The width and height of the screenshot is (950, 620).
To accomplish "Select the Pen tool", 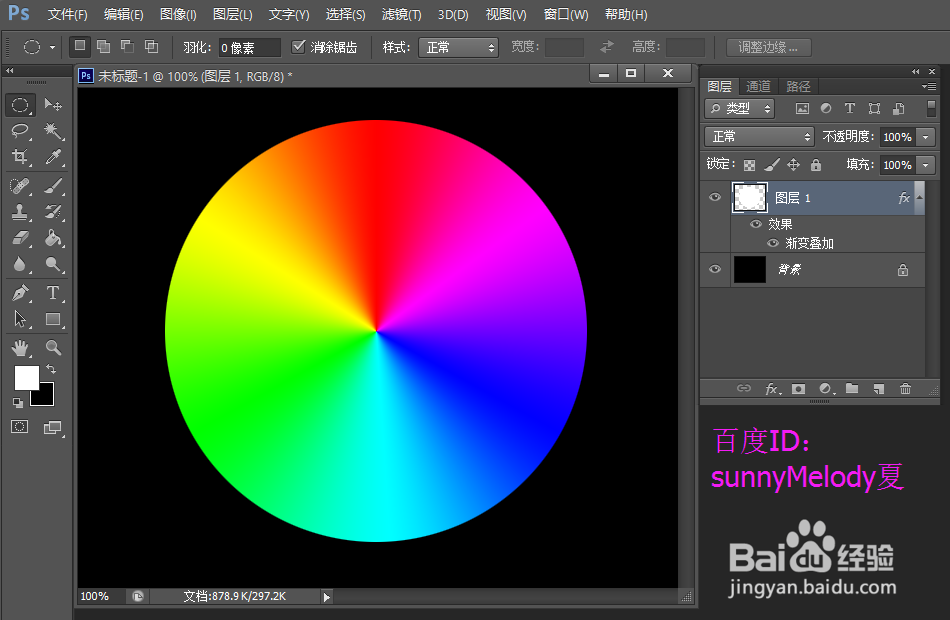I will coord(20,293).
